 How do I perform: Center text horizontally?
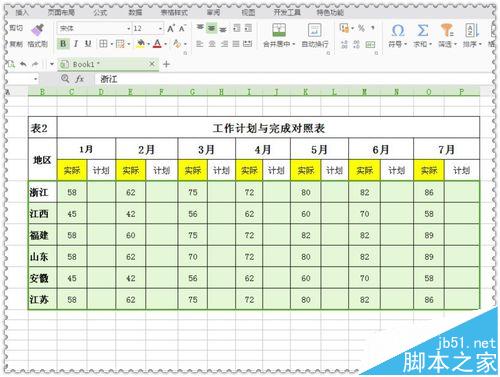coord(212,44)
